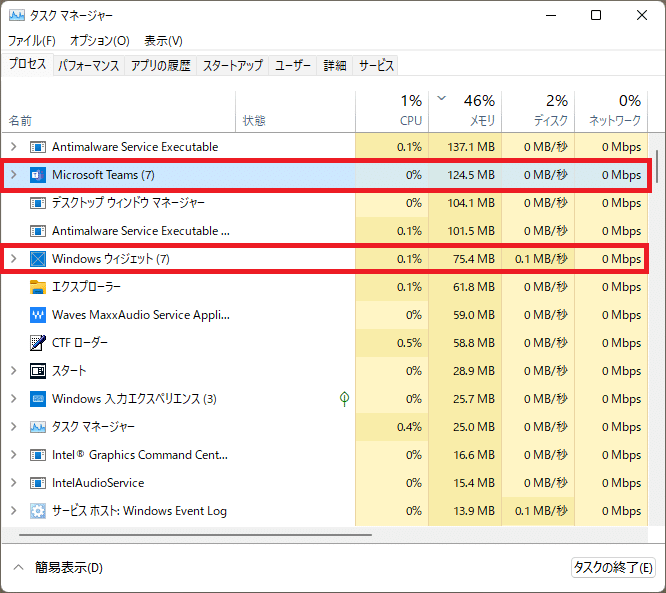Image resolution: width=666 pixels, height=593 pixels.
Task: Click the Windows 入力エクスペリエンス icon
Action: point(38,399)
